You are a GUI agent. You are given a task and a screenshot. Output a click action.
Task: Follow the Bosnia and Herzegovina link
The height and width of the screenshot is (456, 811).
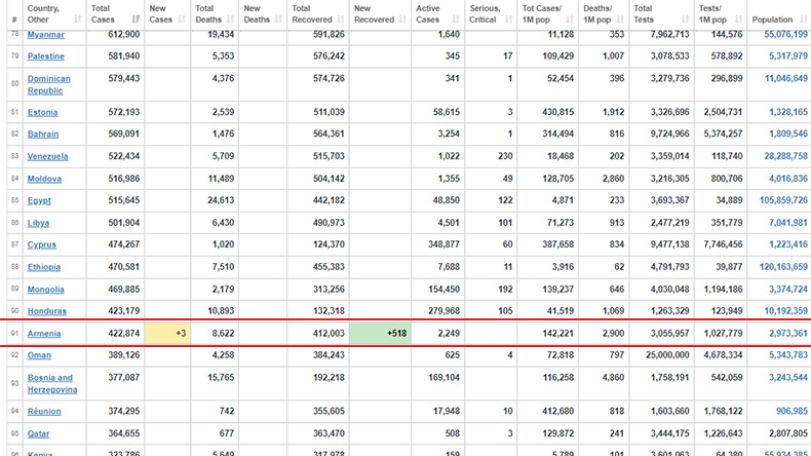click(52, 384)
